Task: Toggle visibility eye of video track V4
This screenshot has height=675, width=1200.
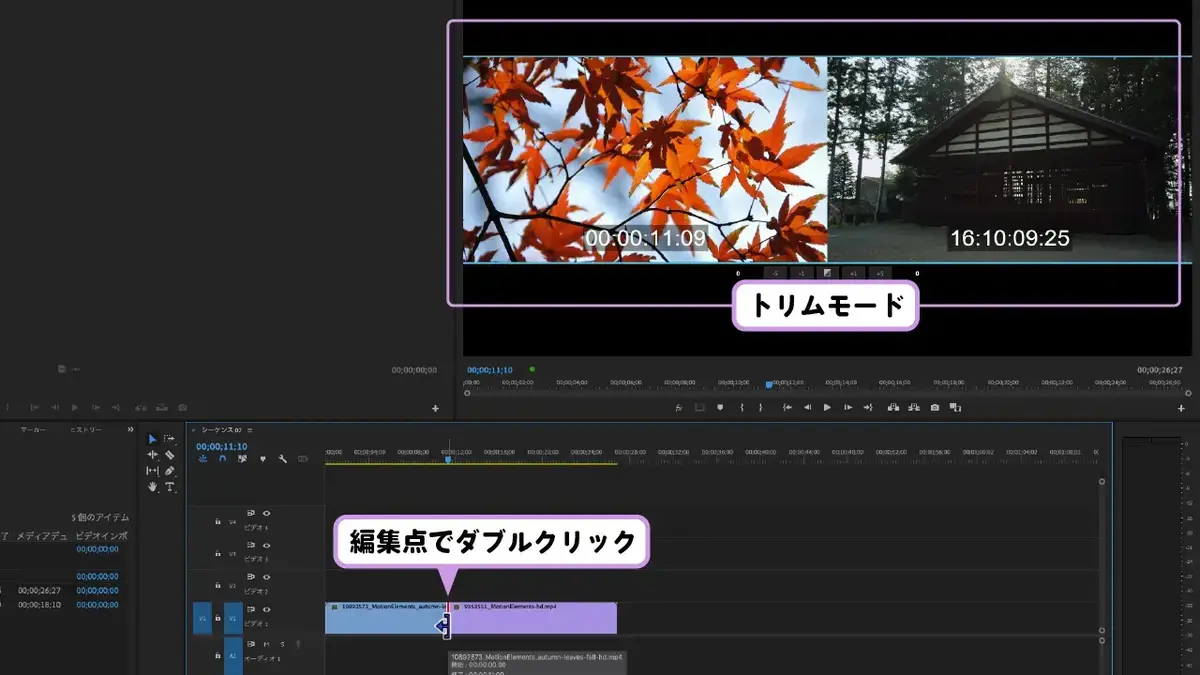Action: pos(267,513)
